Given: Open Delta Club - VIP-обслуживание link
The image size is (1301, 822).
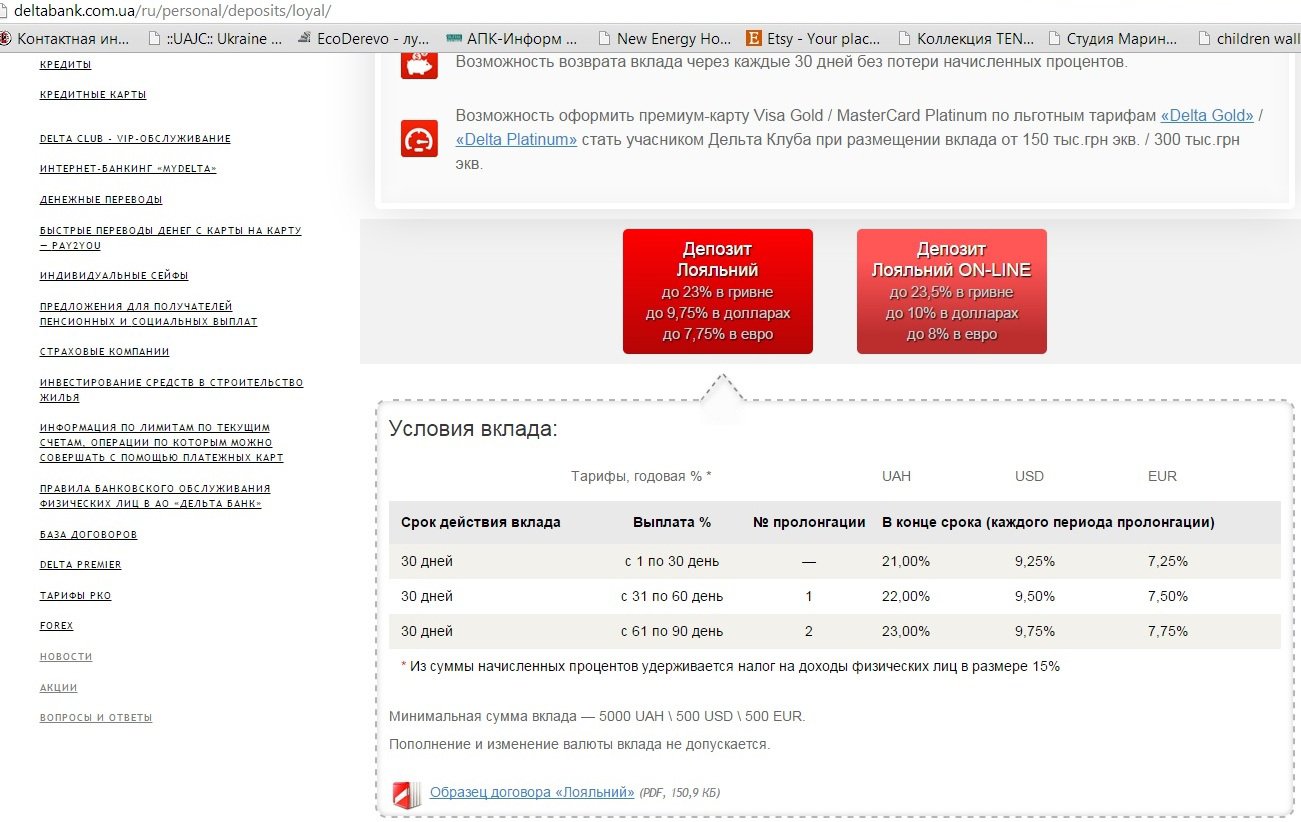Looking at the screenshot, I should tap(135, 139).
